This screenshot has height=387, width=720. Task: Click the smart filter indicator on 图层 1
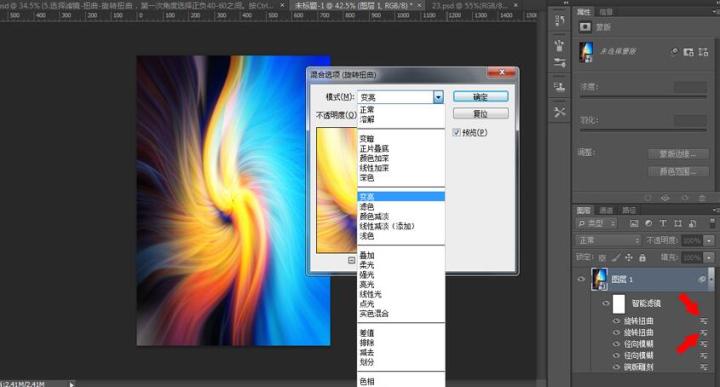click(702, 279)
